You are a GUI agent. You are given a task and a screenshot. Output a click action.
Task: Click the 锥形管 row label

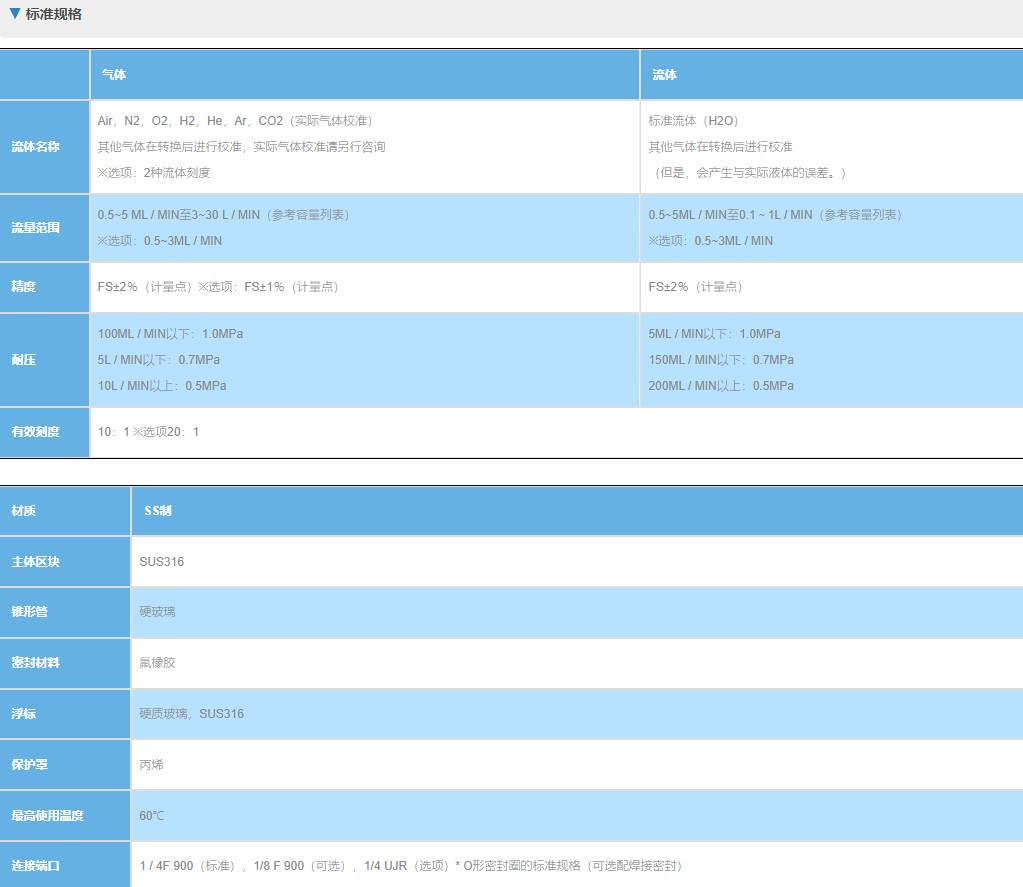click(x=30, y=612)
